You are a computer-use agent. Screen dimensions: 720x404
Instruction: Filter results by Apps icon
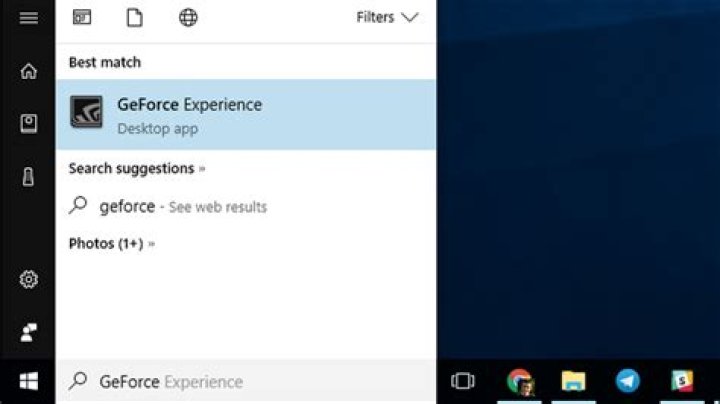pyautogui.click(x=82, y=17)
